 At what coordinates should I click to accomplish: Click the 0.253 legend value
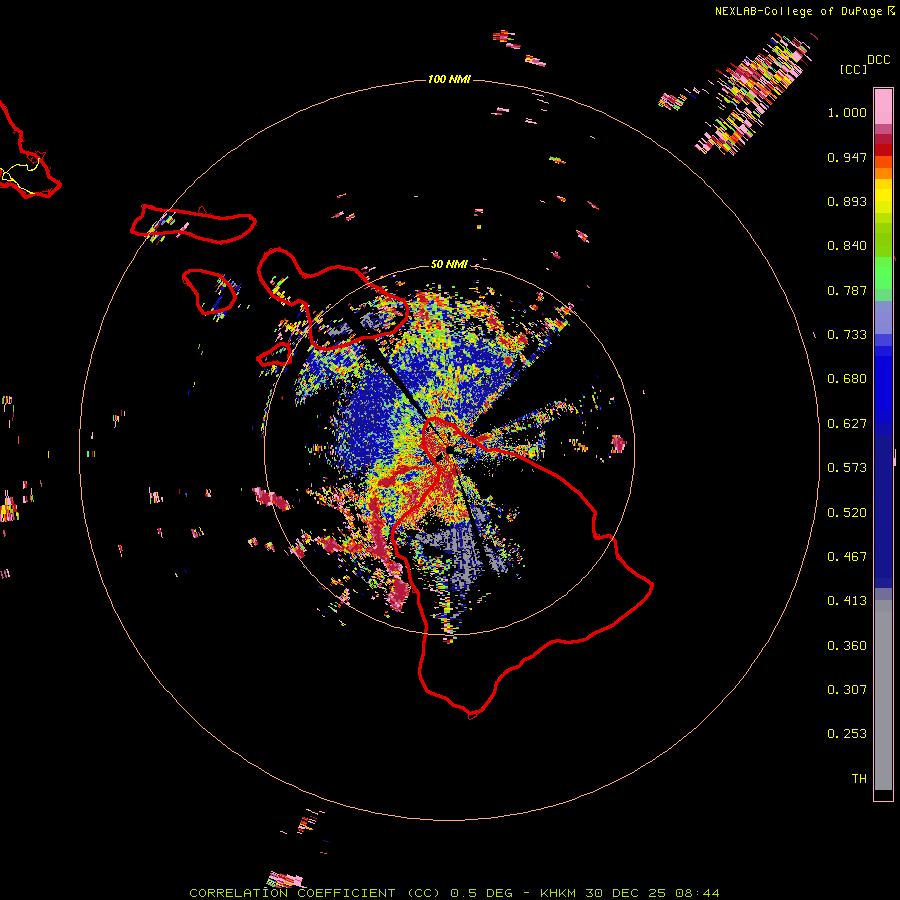pyautogui.click(x=847, y=734)
